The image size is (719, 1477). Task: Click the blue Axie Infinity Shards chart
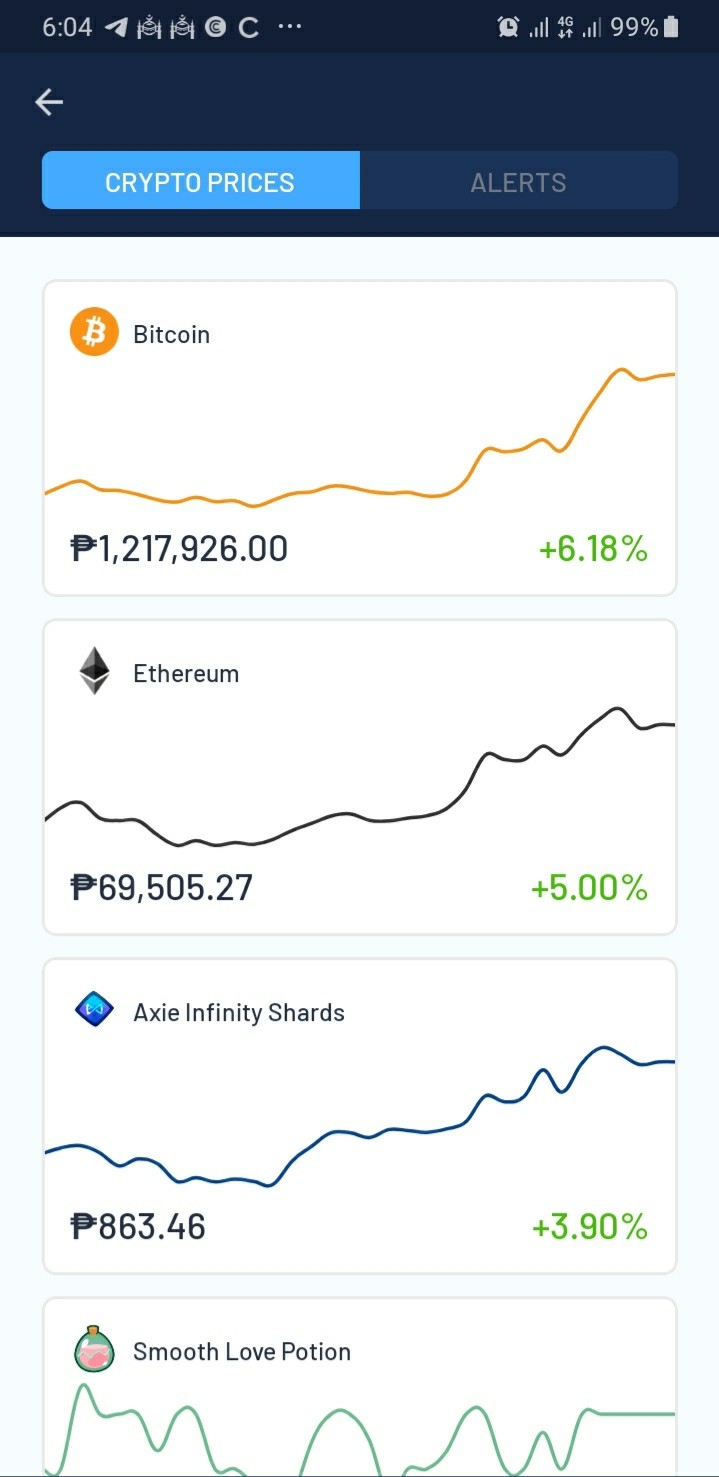click(x=360, y=1116)
